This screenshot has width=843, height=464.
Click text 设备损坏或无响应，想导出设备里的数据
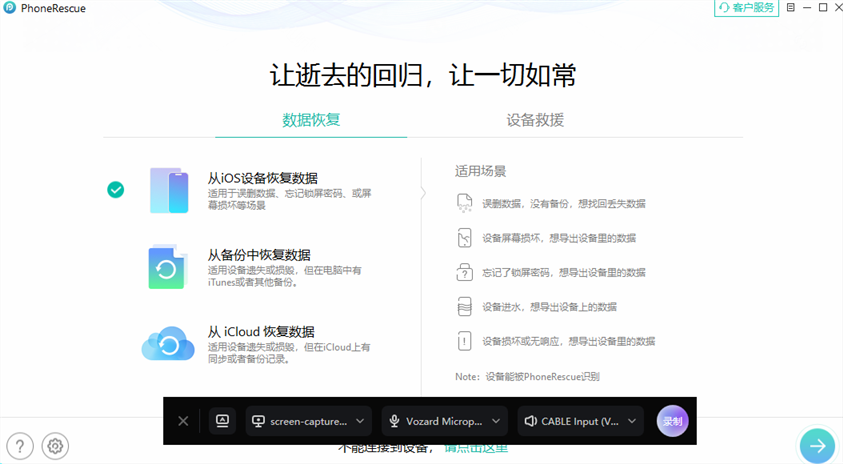pyautogui.click(x=568, y=341)
